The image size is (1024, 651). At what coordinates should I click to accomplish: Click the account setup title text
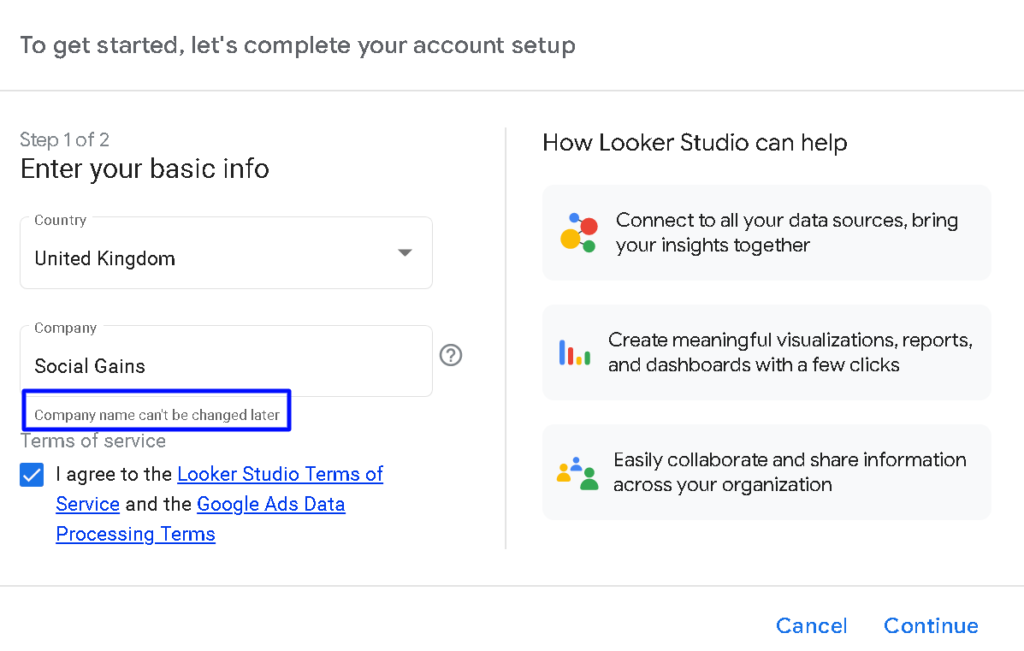click(x=298, y=46)
